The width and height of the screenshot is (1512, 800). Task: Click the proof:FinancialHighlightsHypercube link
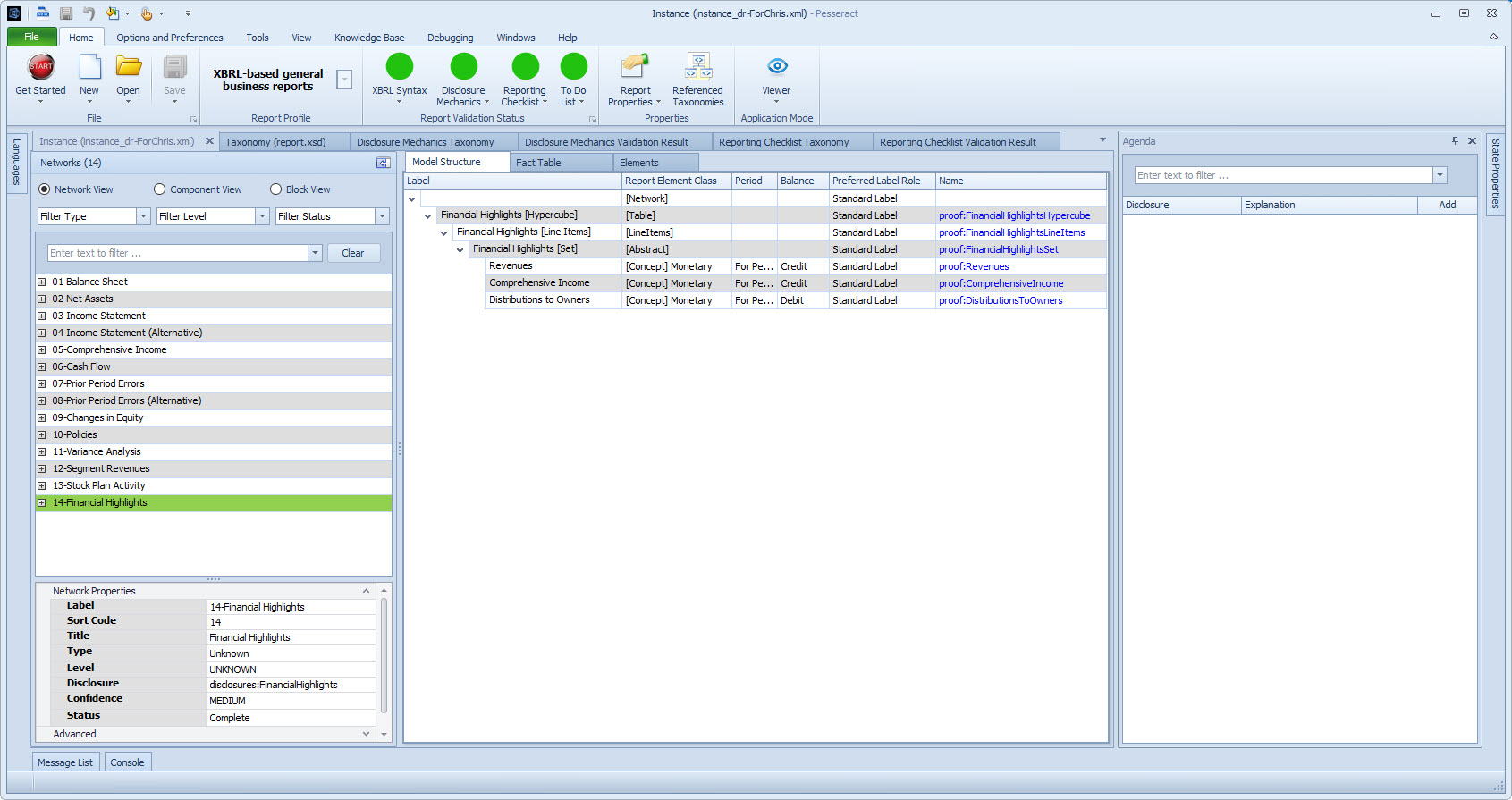(x=1015, y=215)
